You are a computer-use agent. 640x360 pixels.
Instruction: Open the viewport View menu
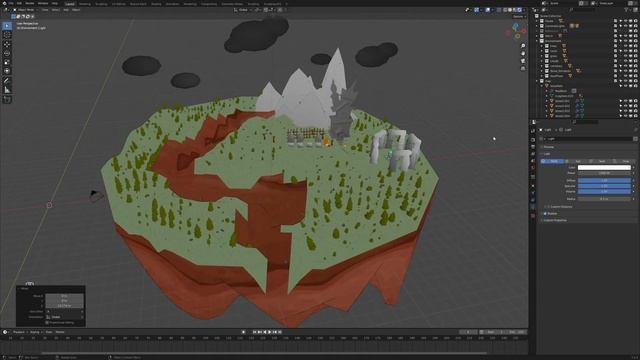[x=45, y=10]
